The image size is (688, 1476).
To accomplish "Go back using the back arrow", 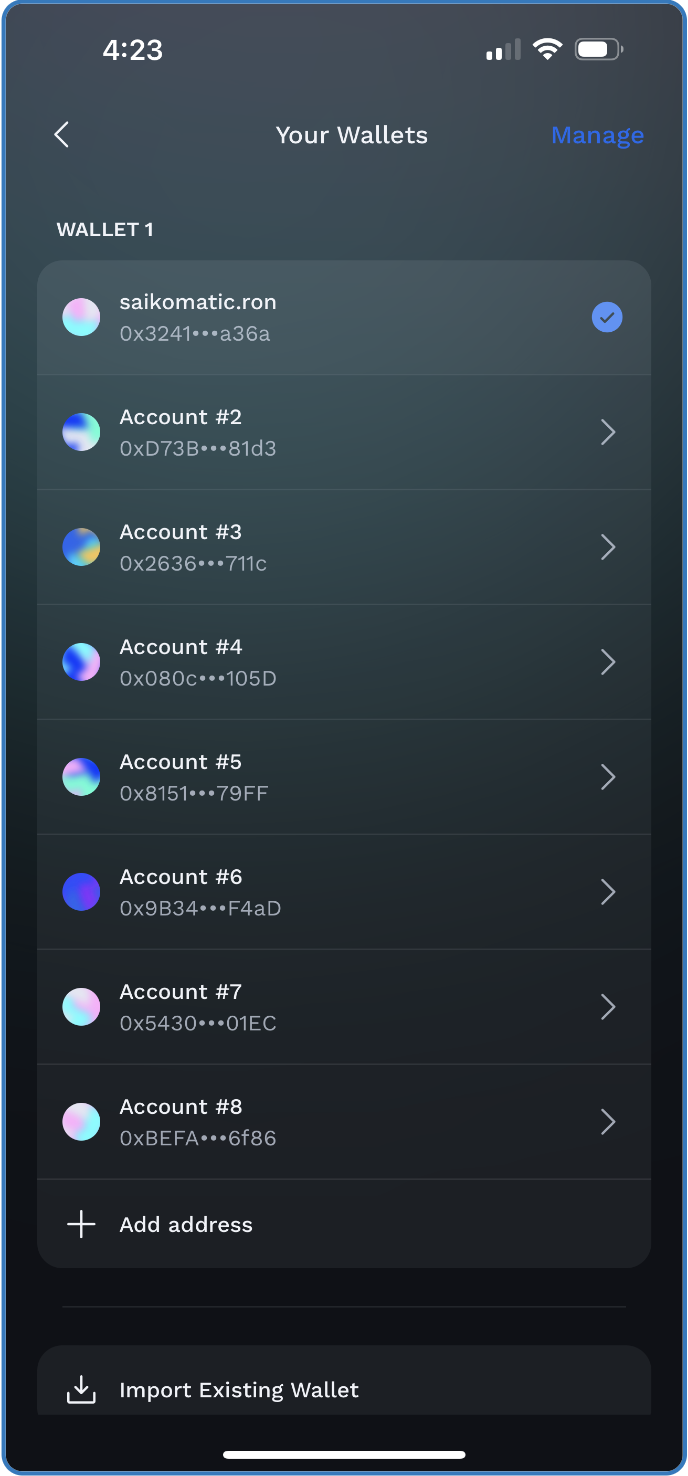I will pyautogui.click(x=62, y=135).
